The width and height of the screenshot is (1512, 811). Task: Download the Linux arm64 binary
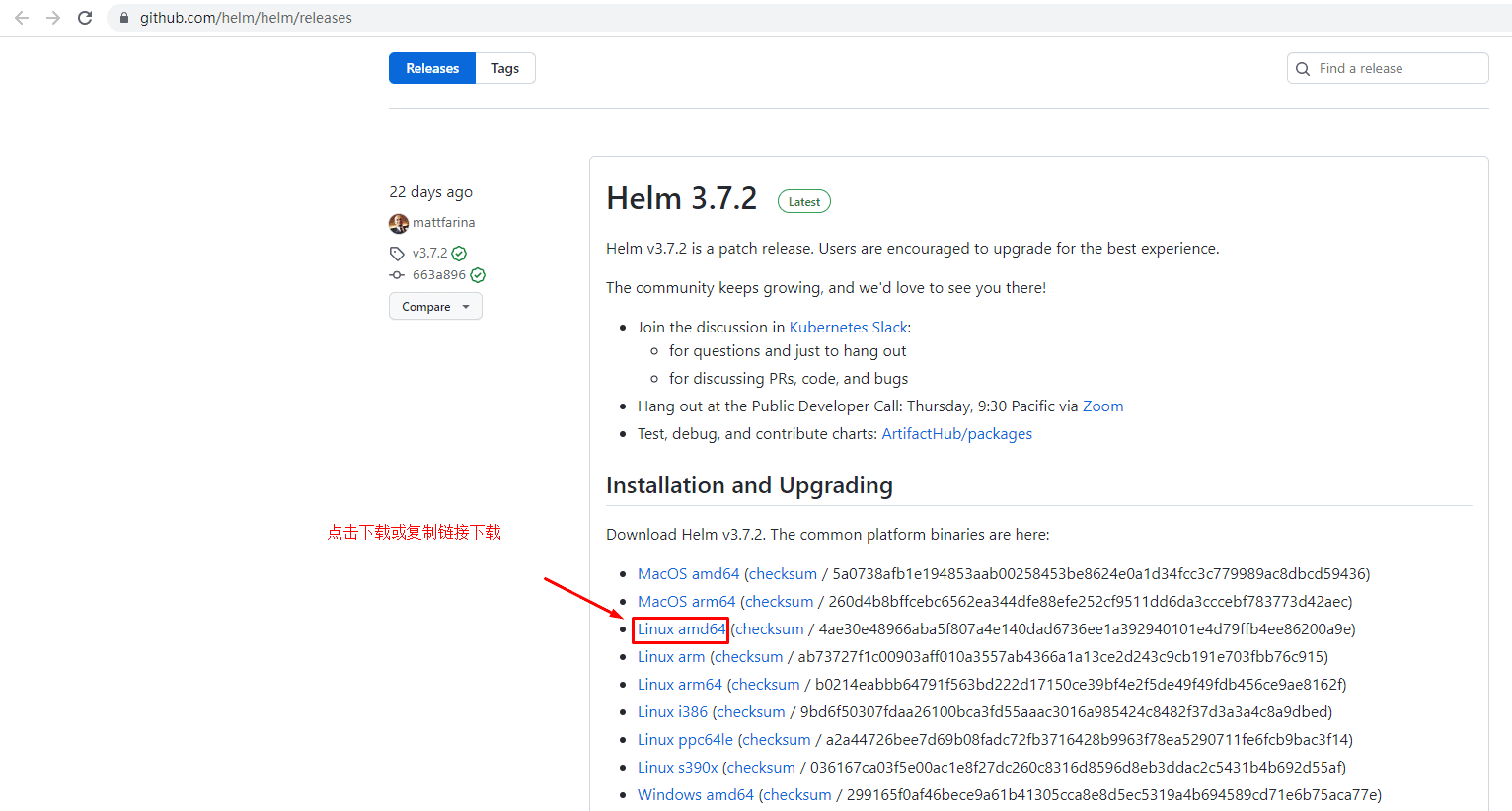680,685
